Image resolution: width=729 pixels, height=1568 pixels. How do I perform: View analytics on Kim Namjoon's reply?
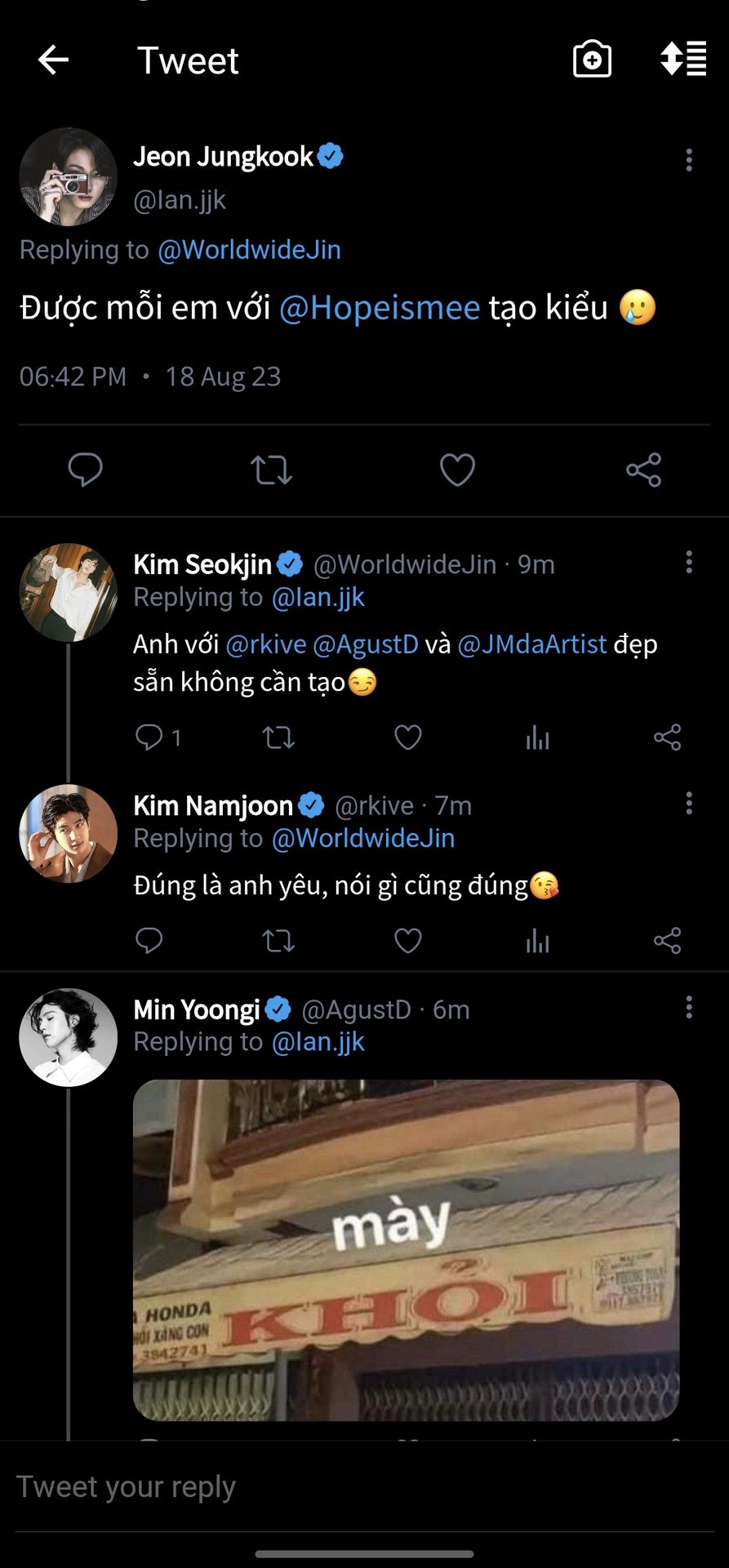537,941
